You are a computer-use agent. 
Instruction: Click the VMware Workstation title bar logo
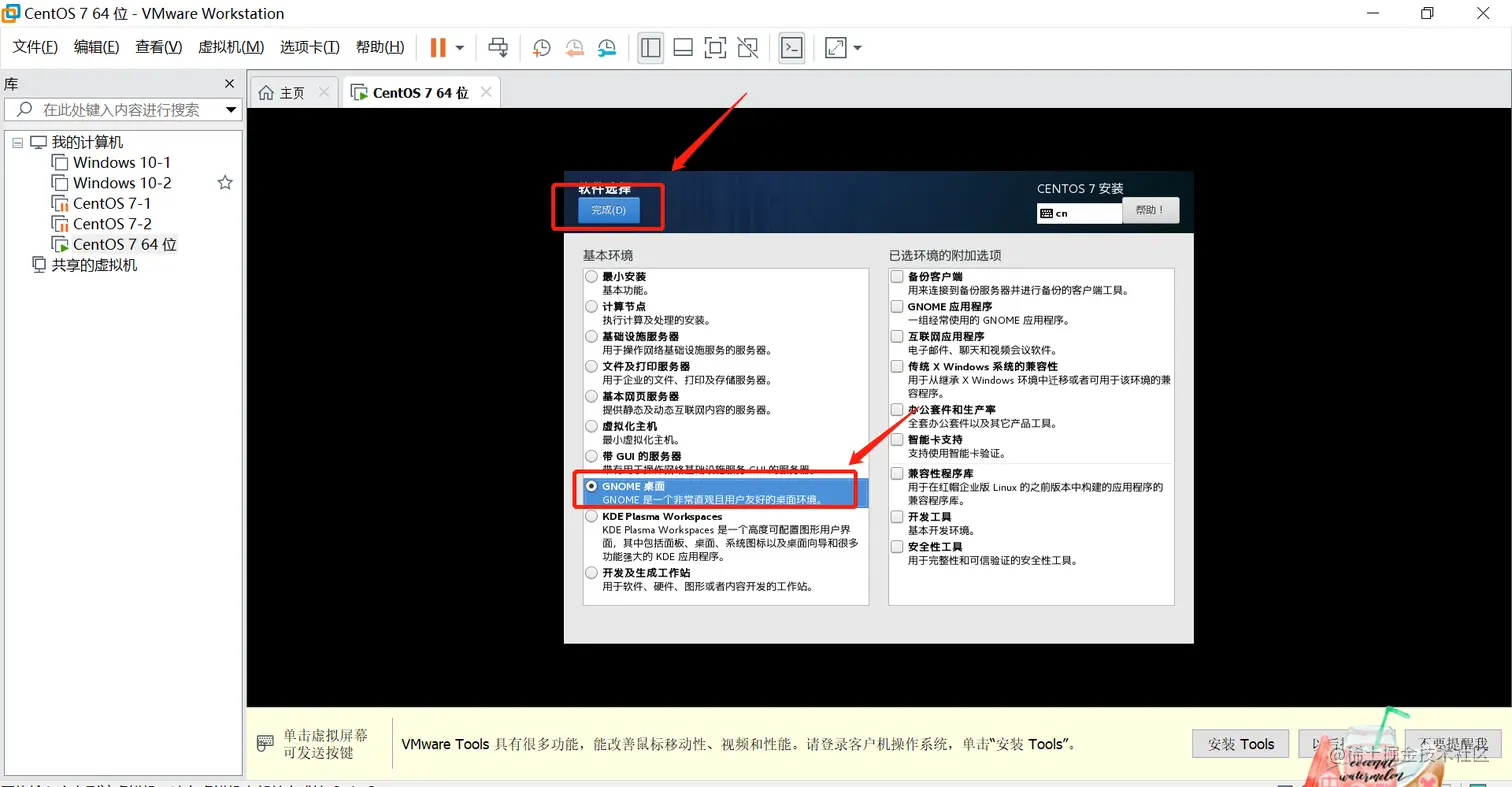point(13,13)
